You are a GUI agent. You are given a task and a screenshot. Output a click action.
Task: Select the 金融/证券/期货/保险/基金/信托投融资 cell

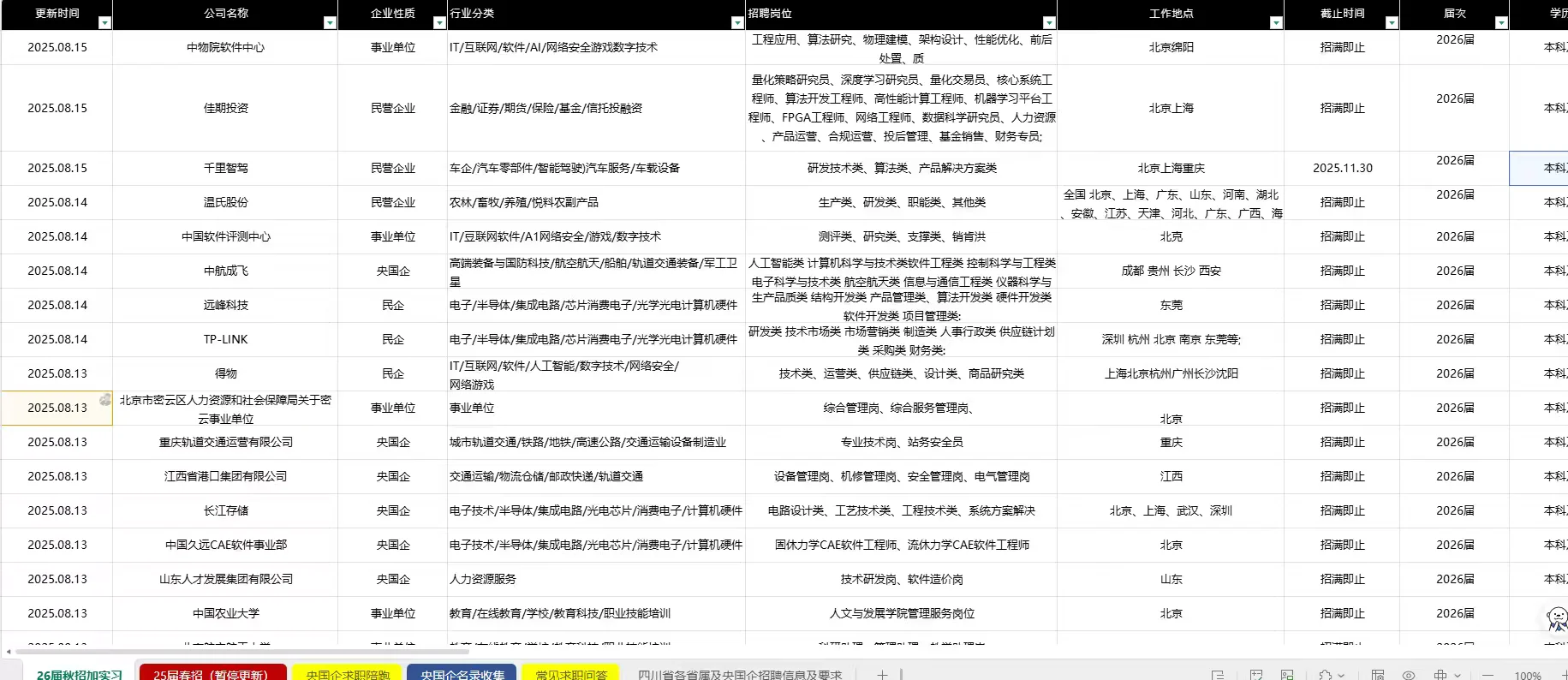point(597,109)
